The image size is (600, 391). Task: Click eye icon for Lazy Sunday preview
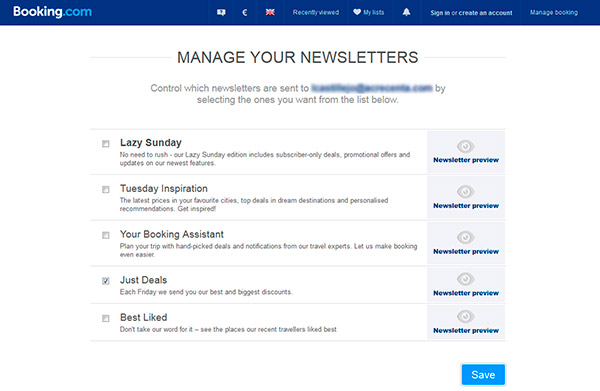(x=465, y=146)
